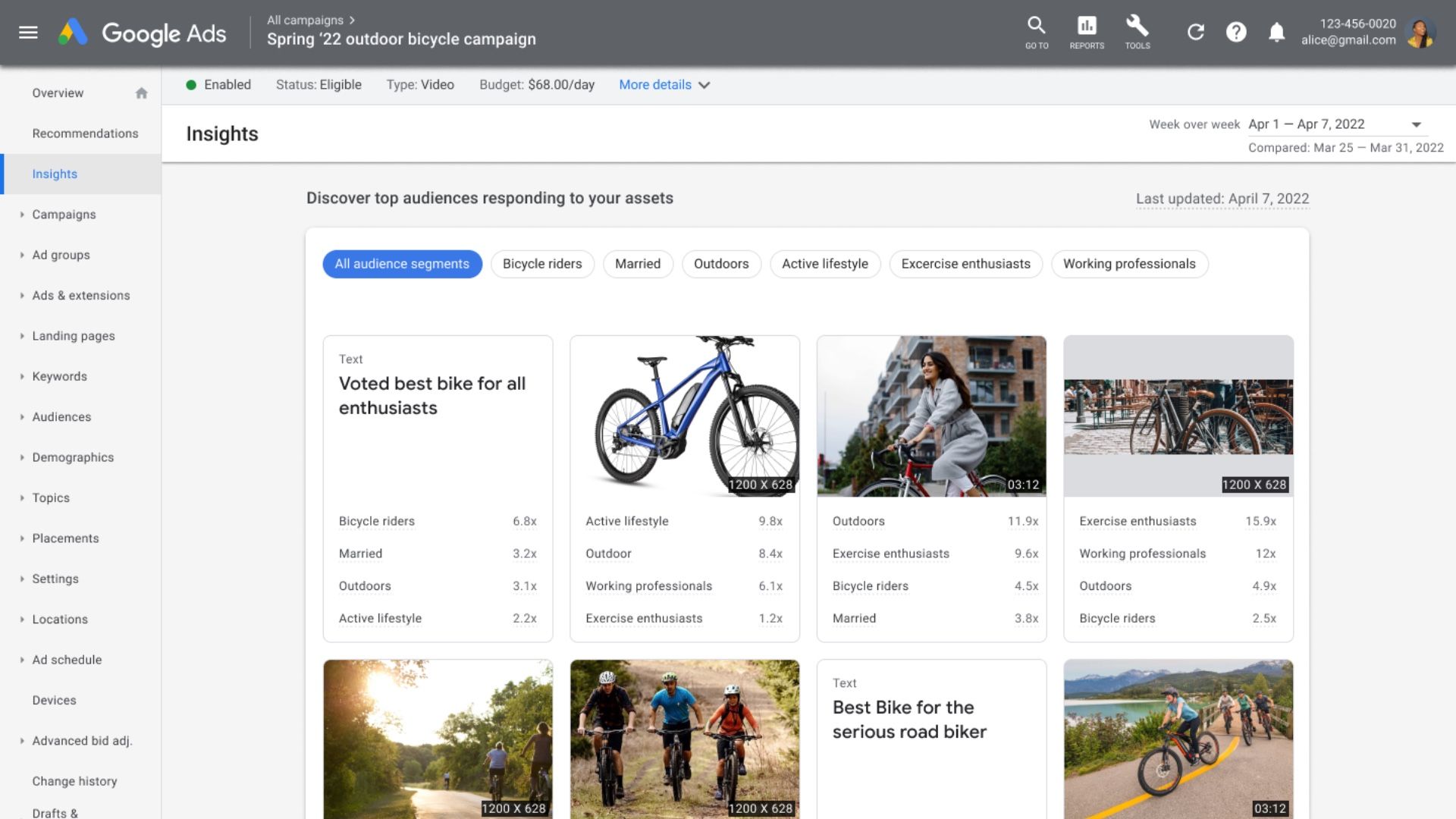1456x819 pixels.
Task: Click Working professionals 12x row
Action: pos(1178,554)
